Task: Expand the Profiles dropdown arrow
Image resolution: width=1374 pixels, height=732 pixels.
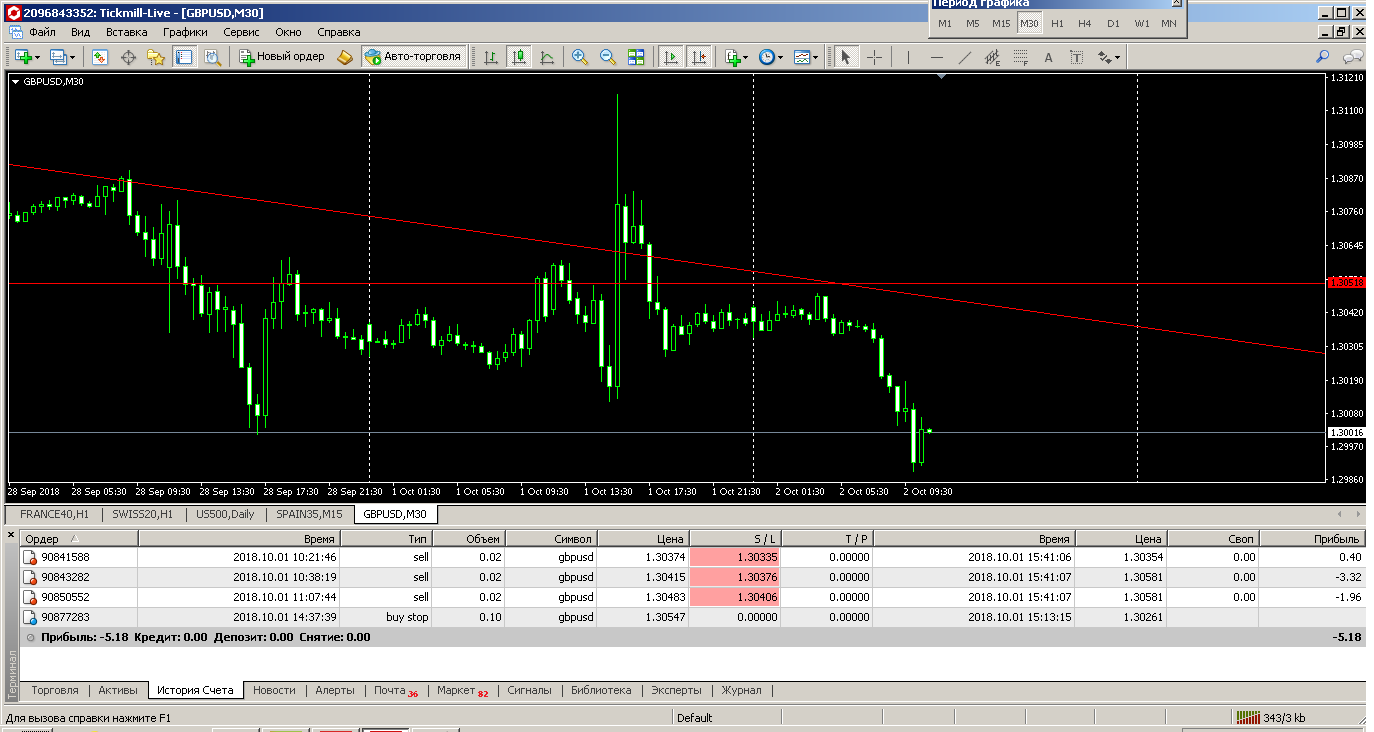Action: coord(73,58)
